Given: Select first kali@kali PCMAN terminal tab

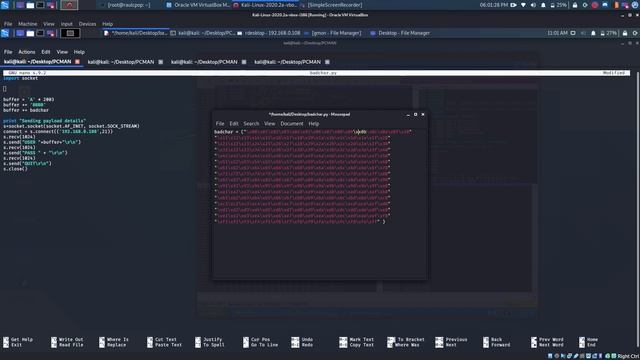Looking at the screenshot, I should 38,62.
